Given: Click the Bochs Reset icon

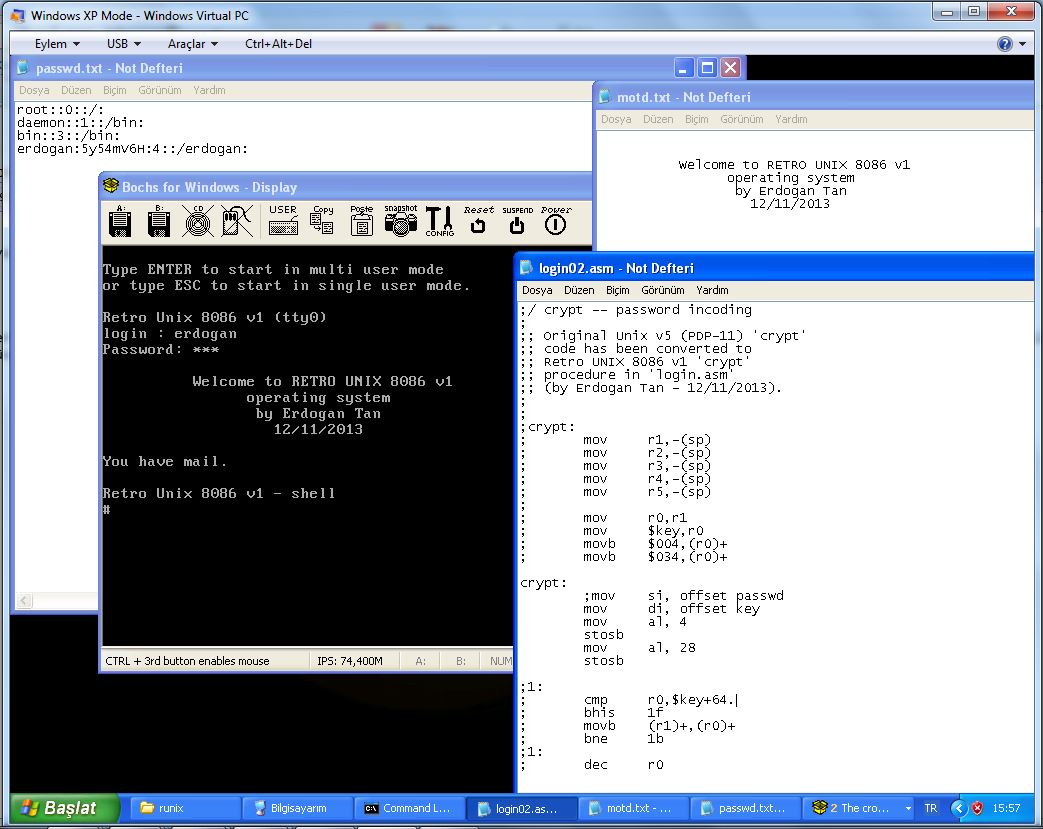Looking at the screenshot, I should 478,221.
